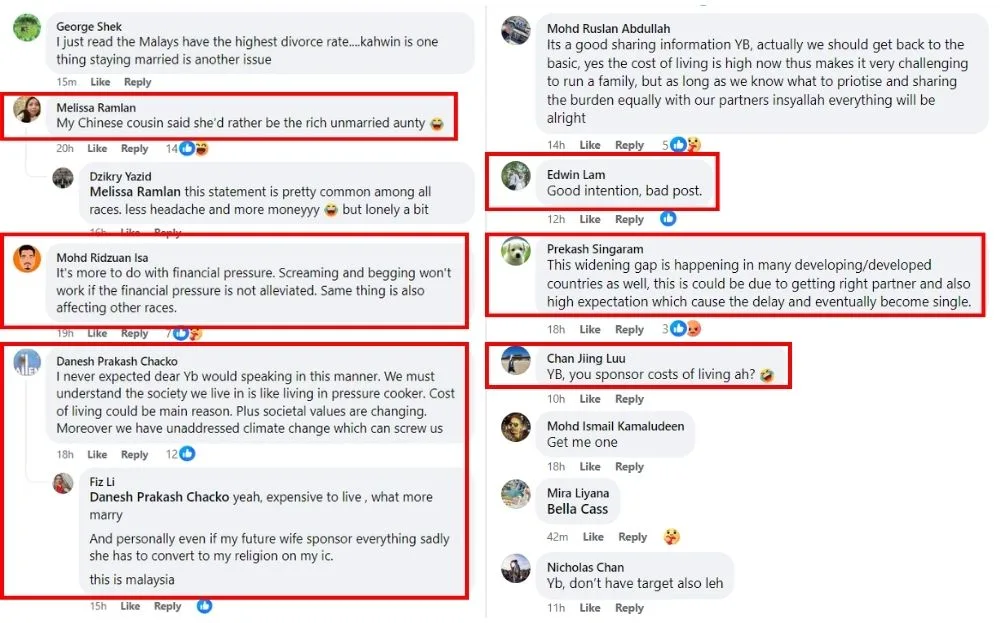Image resolution: width=1000 pixels, height=623 pixels.
Task: Open Edwin Lam's profile avatar
Action: pos(515,176)
